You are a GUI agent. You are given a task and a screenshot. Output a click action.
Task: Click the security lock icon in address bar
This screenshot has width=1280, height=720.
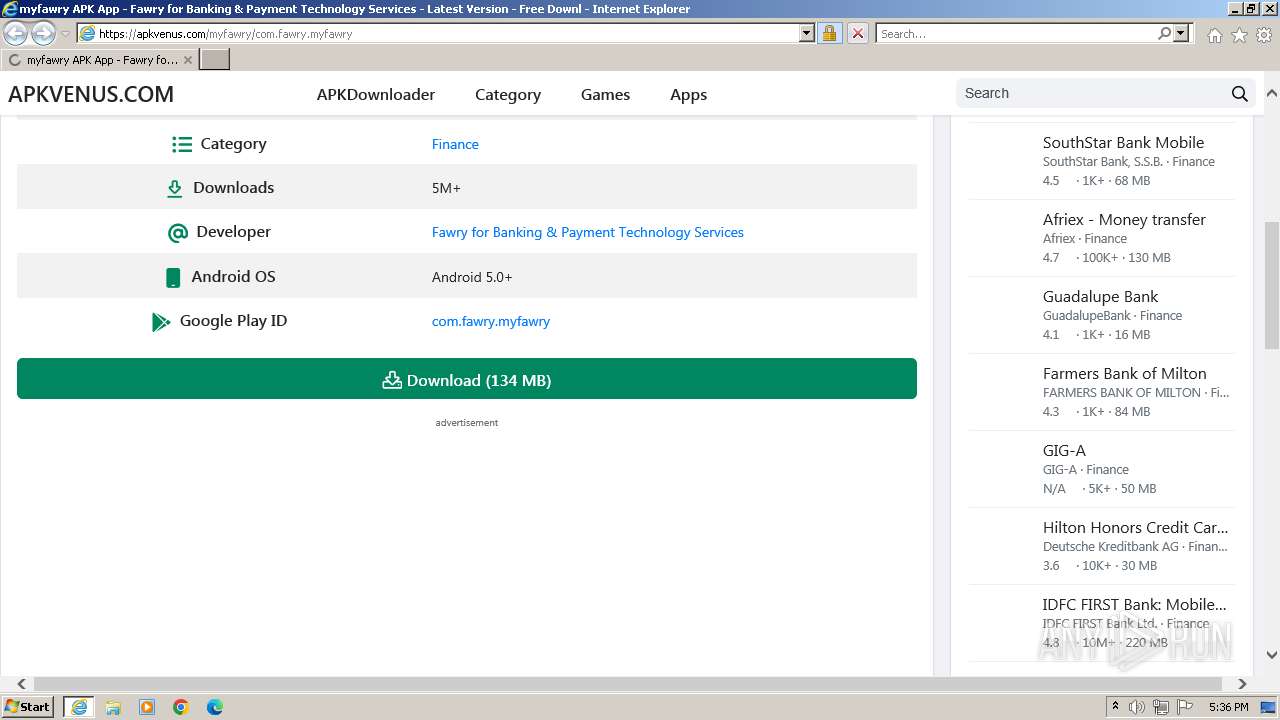[x=829, y=33]
